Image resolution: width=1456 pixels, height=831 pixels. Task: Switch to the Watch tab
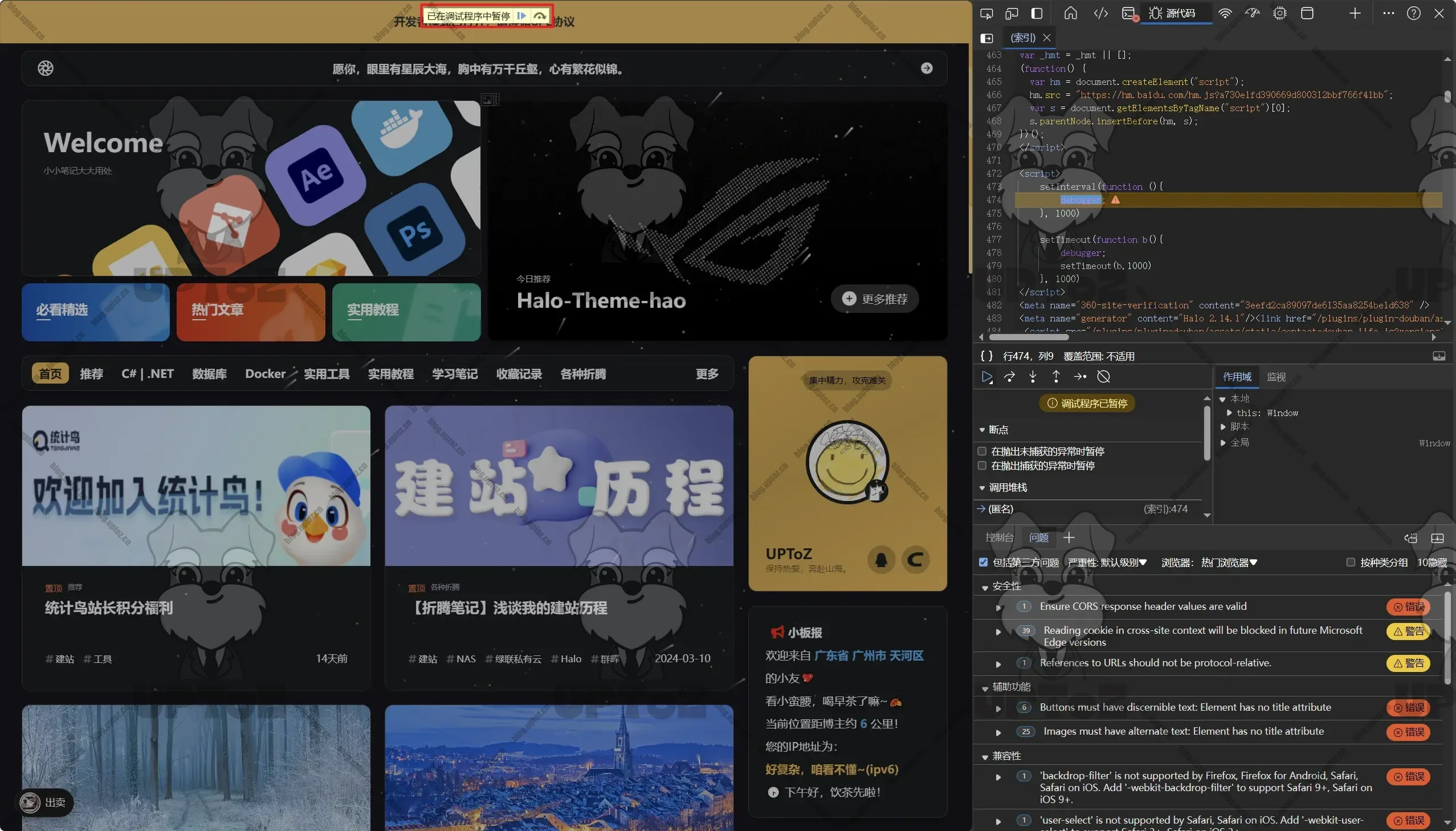click(1276, 377)
